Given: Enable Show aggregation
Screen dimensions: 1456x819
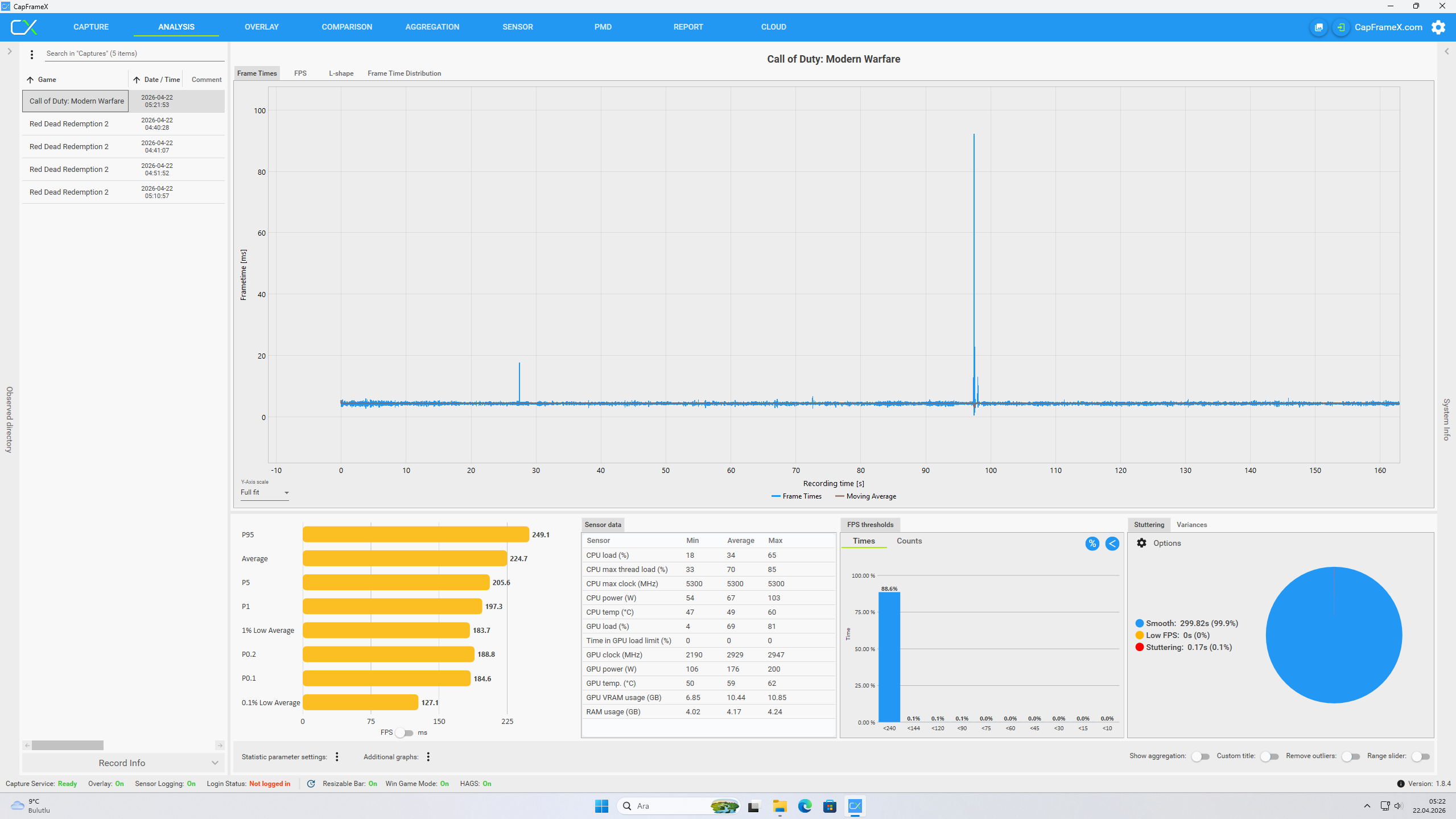Looking at the screenshot, I should point(1200,756).
